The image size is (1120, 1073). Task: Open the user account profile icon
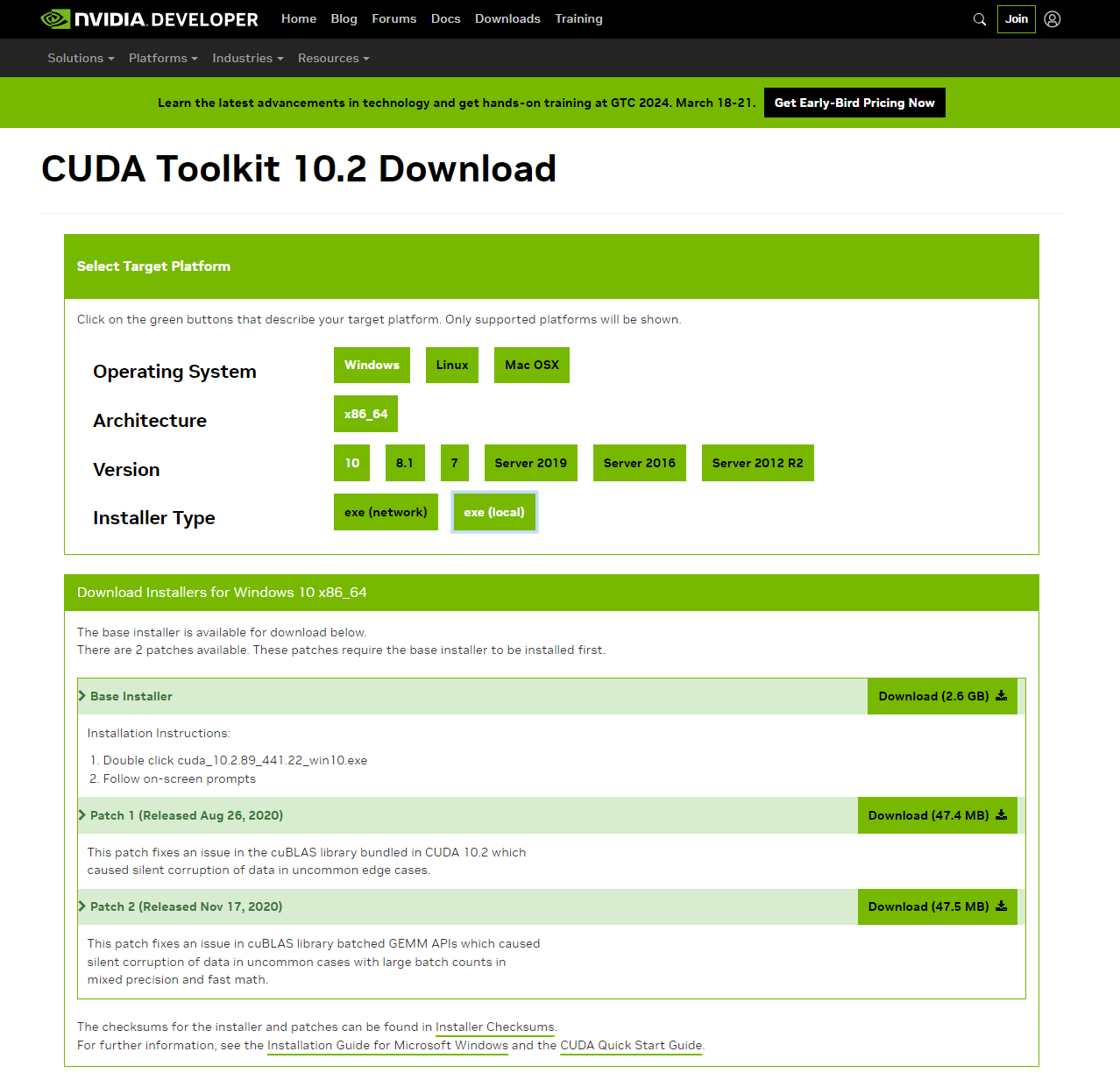1053,19
